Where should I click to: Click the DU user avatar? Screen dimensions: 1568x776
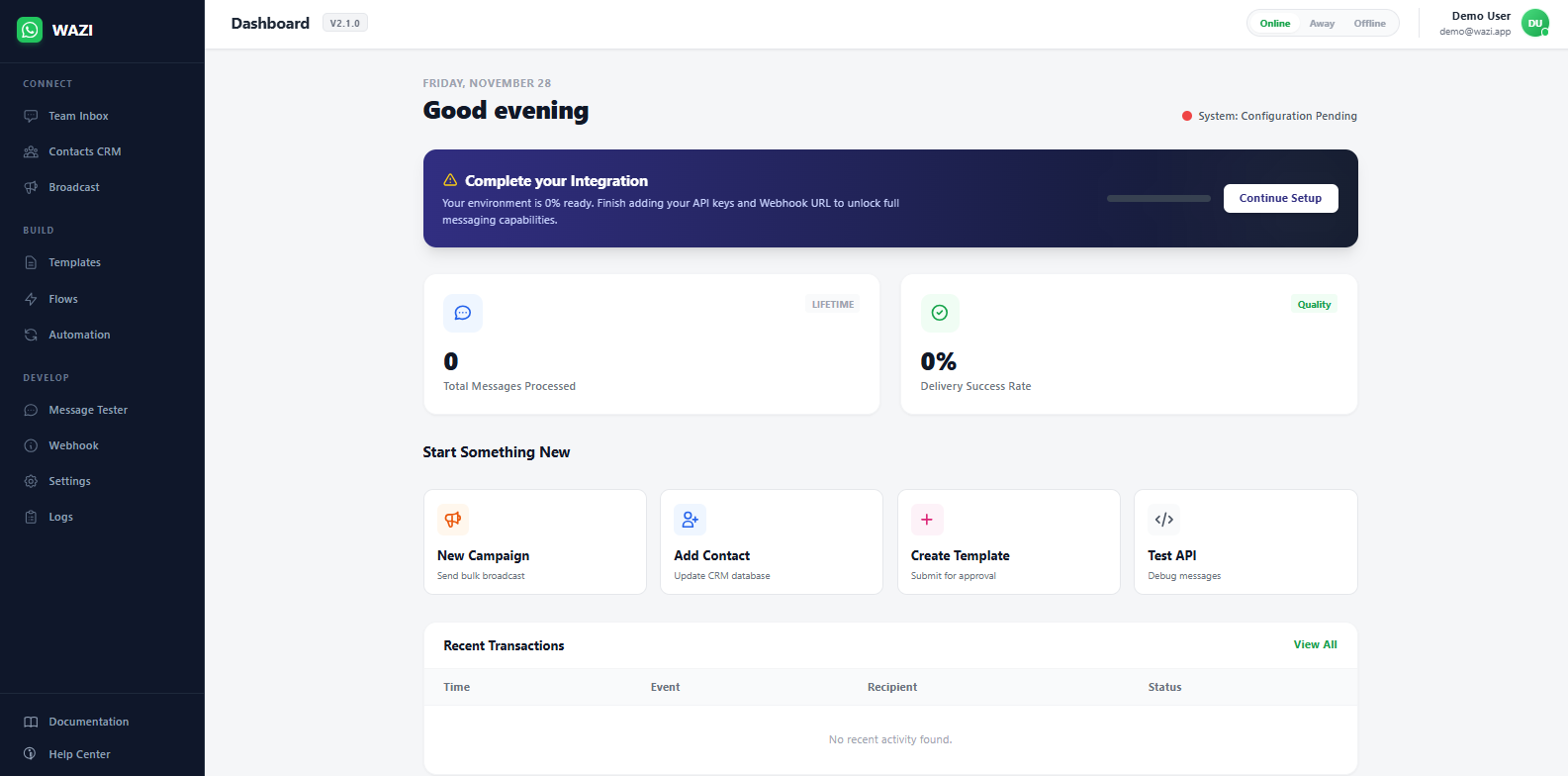pyautogui.click(x=1535, y=23)
